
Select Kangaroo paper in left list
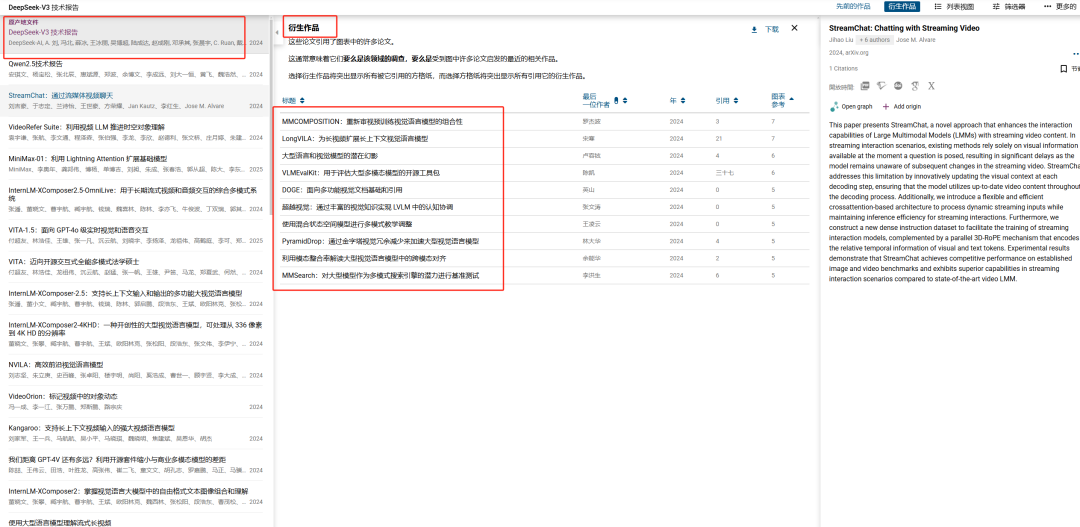135,433
